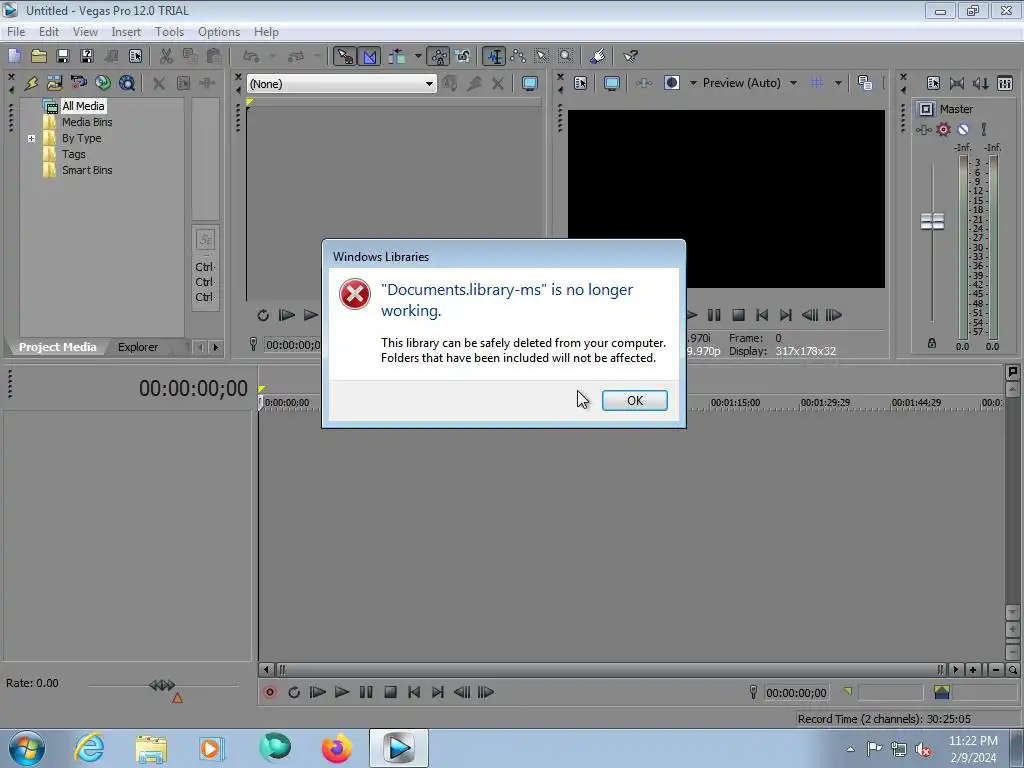This screenshot has width=1024, height=768.
Task: Open the Split Screen View dropdown arrow
Action: (x=693, y=83)
